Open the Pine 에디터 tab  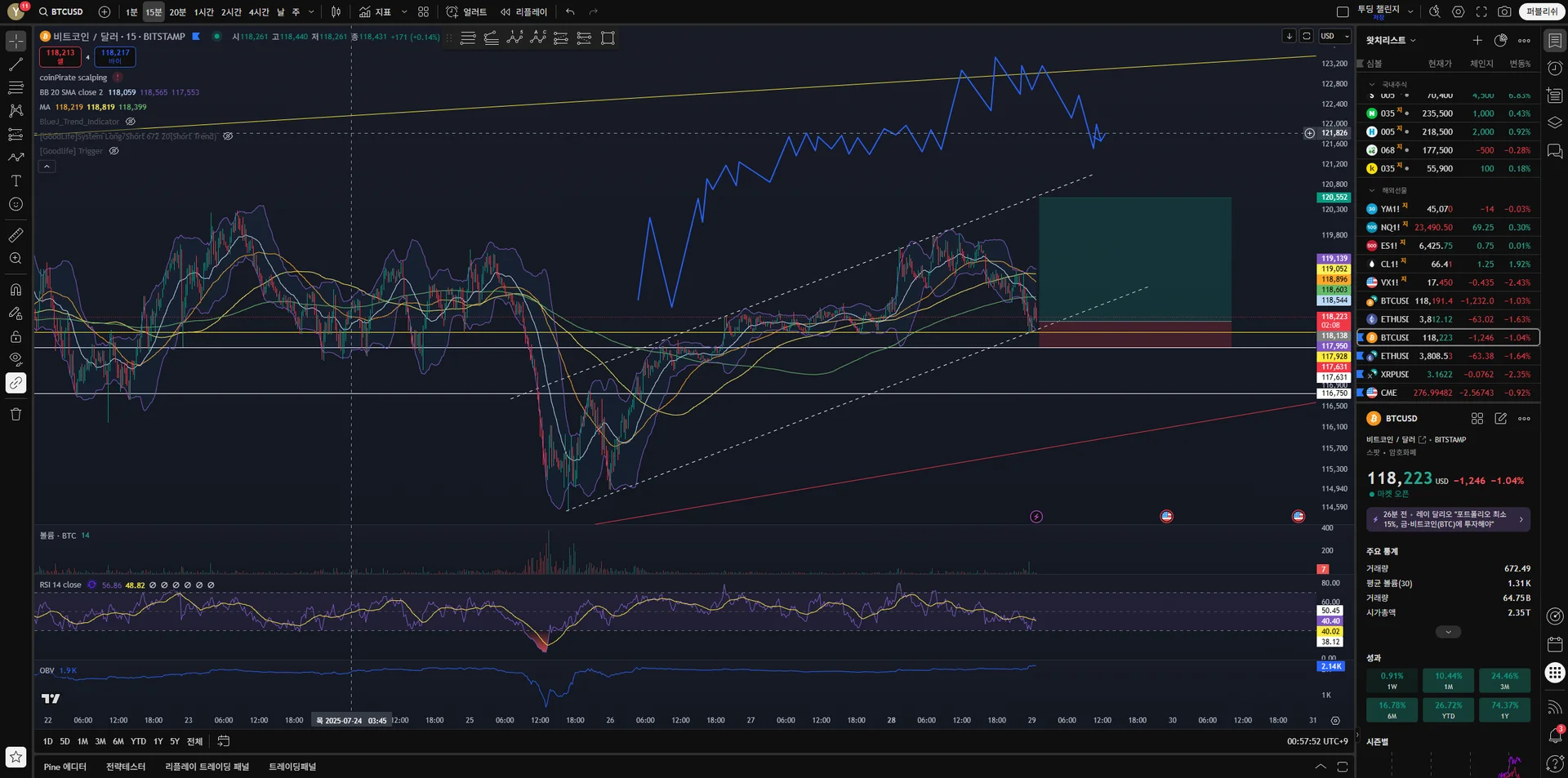tap(65, 767)
